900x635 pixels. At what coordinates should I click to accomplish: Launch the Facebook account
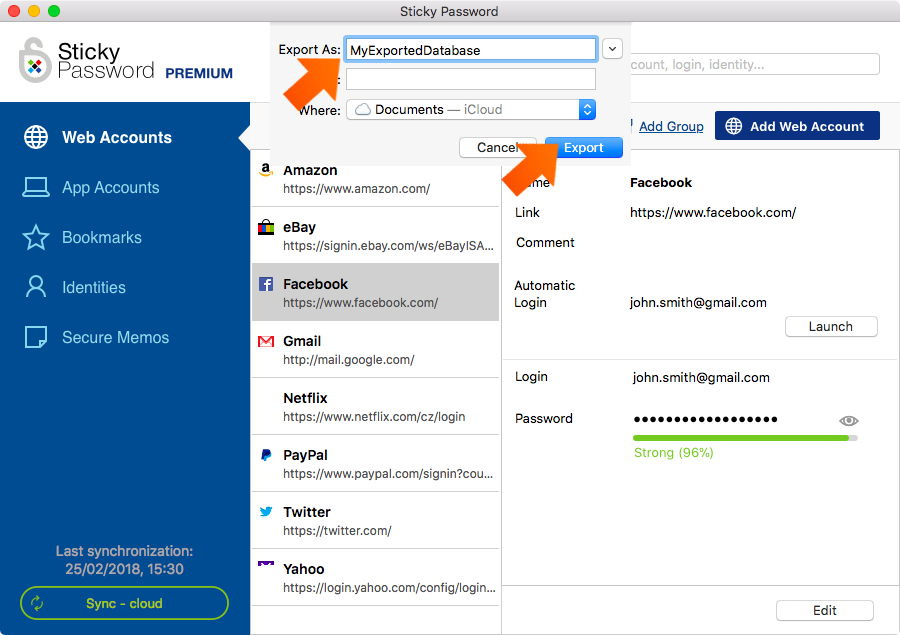(831, 326)
